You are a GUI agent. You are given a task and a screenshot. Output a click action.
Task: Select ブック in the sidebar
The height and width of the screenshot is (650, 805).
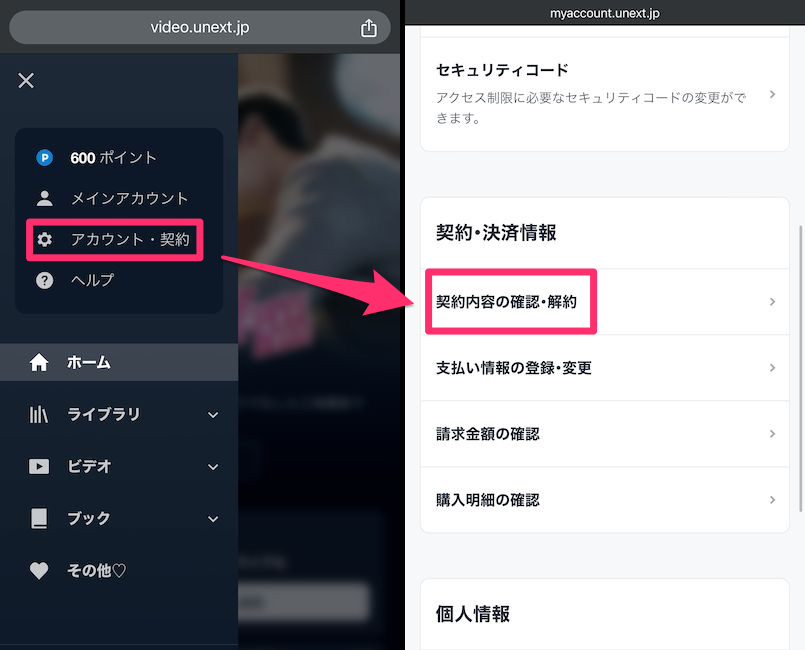coord(89,519)
